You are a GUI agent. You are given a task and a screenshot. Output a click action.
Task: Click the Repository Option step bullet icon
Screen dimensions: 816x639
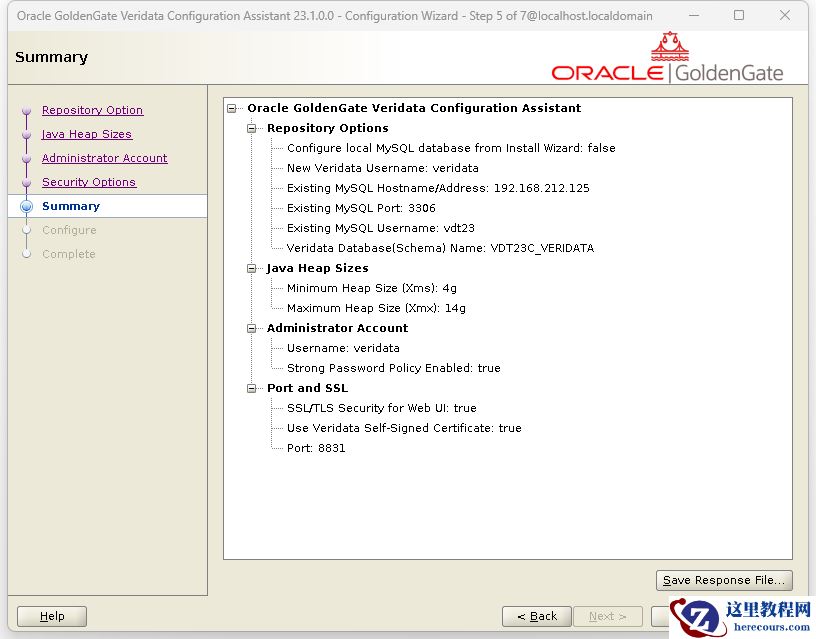pyautogui.click(x=27, y=110)
